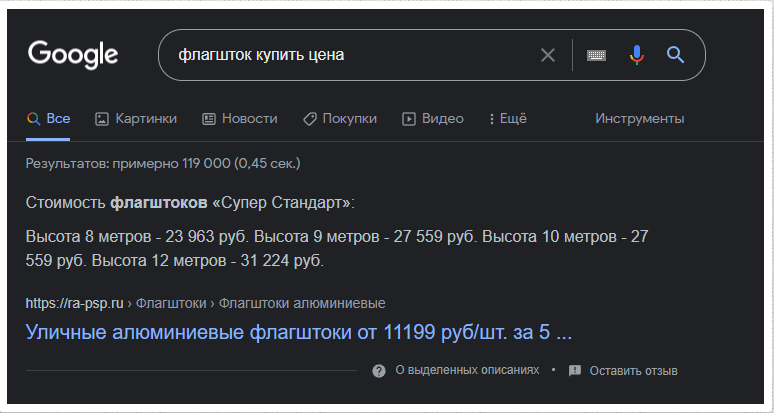Open the Уличные алюминиевые флагштоки result link
The height and width of the screenshot is (413, 774).
[299, 333]
